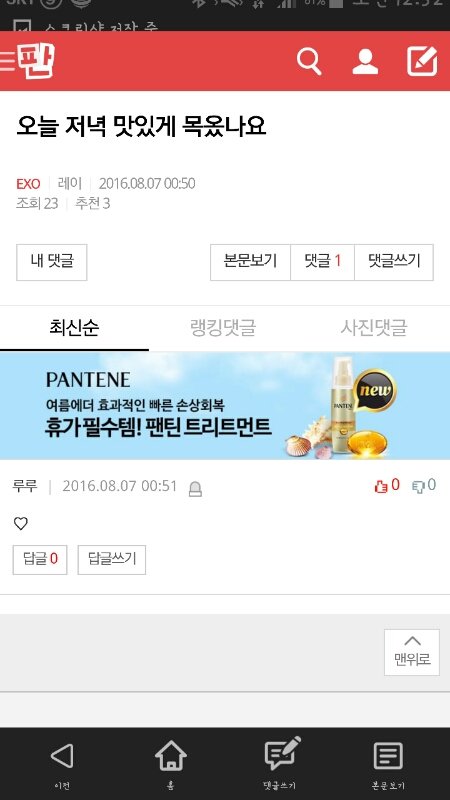The image size is (450, 800).
Task: Open the user profile icon
Action: click(x=365, y=62)
